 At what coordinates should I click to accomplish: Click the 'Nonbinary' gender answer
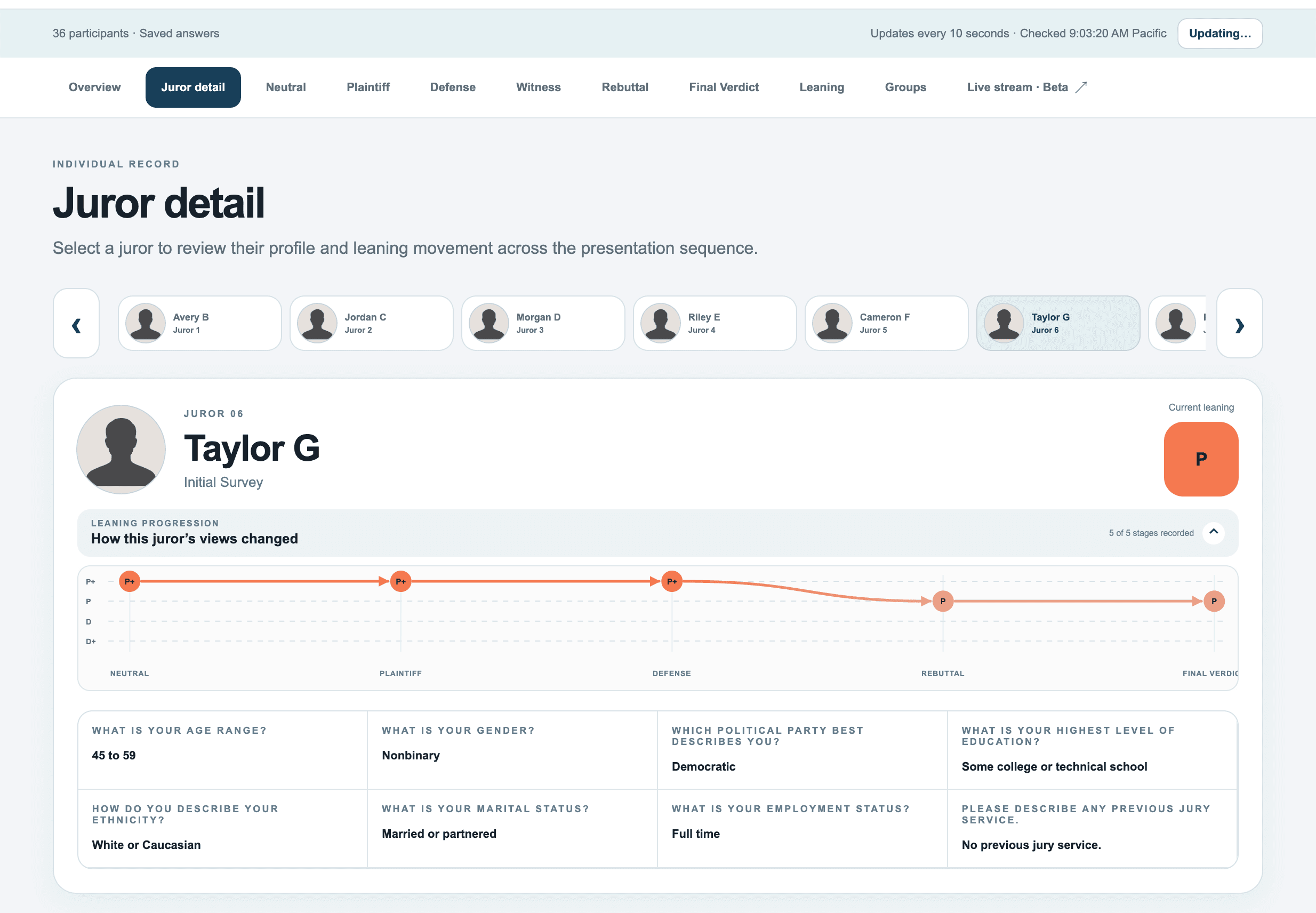[411, 755]
